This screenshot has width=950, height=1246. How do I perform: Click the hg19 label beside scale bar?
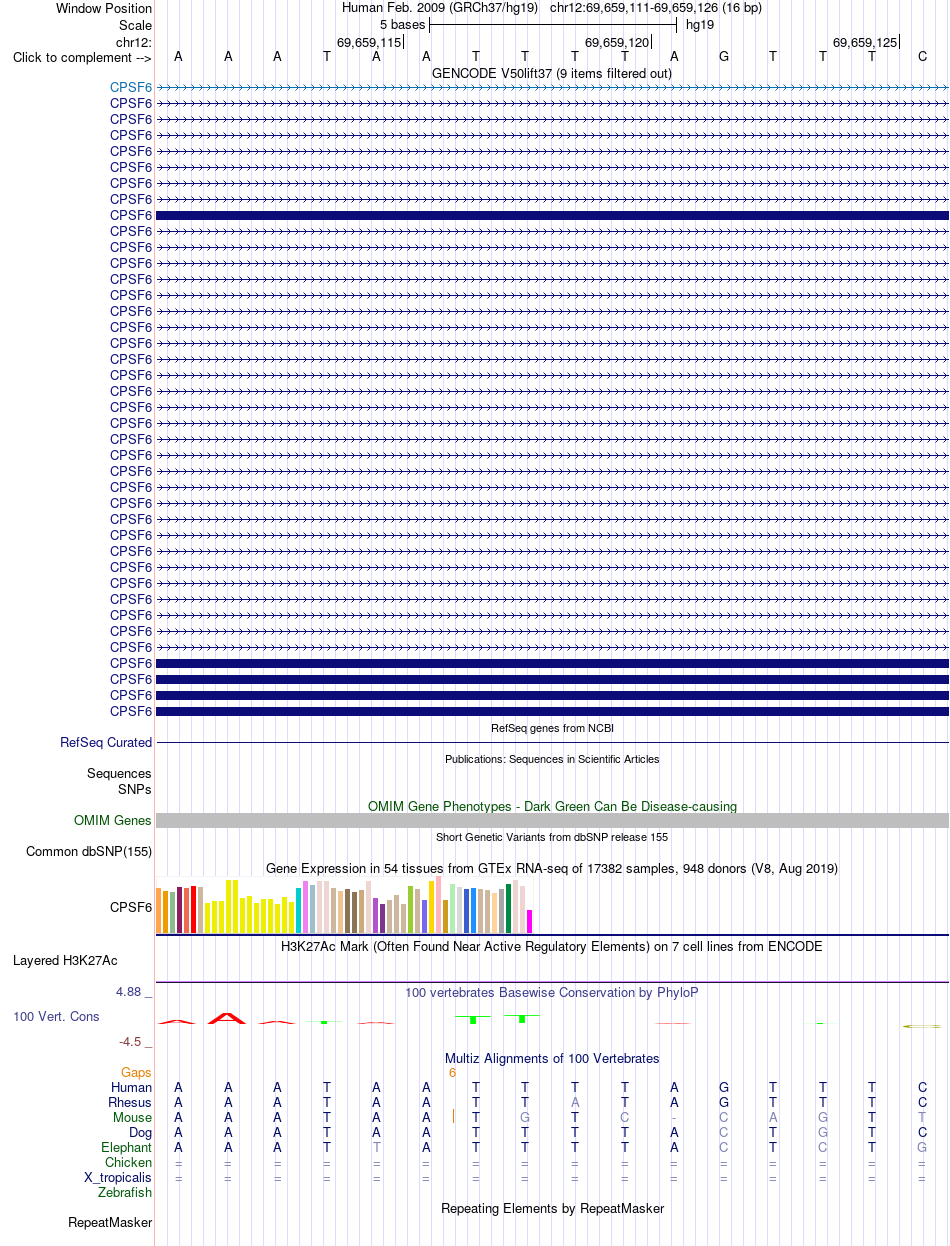[700, 24]
